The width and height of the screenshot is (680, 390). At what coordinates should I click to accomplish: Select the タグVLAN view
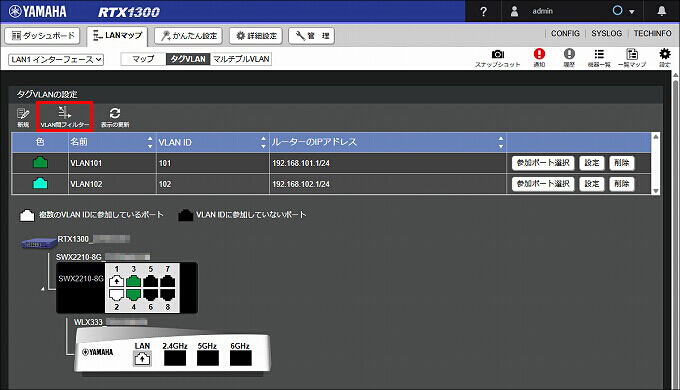click(188, 59)
